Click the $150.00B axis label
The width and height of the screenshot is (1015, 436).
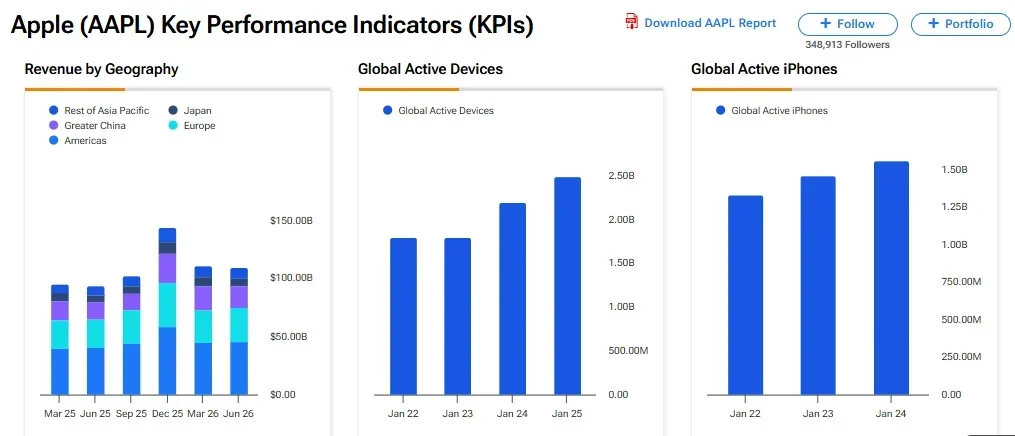click(291, 221)
